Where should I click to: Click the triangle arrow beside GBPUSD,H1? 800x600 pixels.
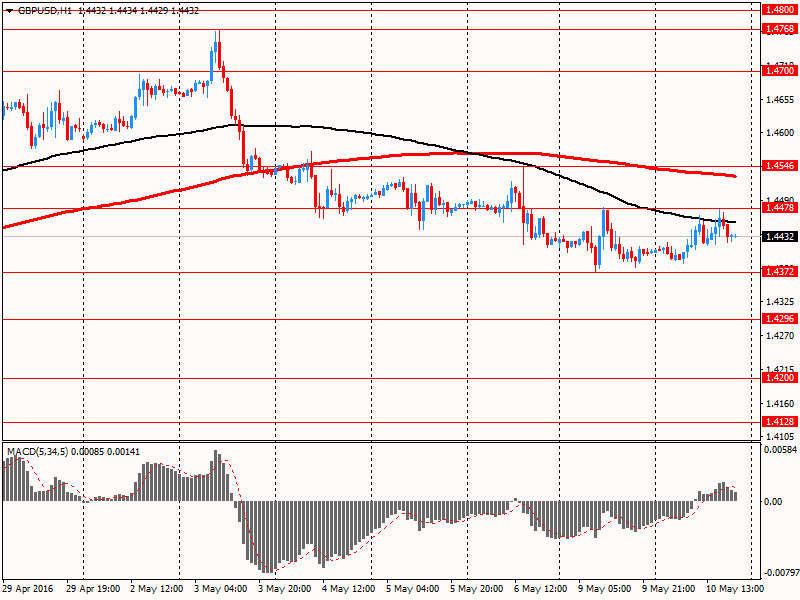9,11
